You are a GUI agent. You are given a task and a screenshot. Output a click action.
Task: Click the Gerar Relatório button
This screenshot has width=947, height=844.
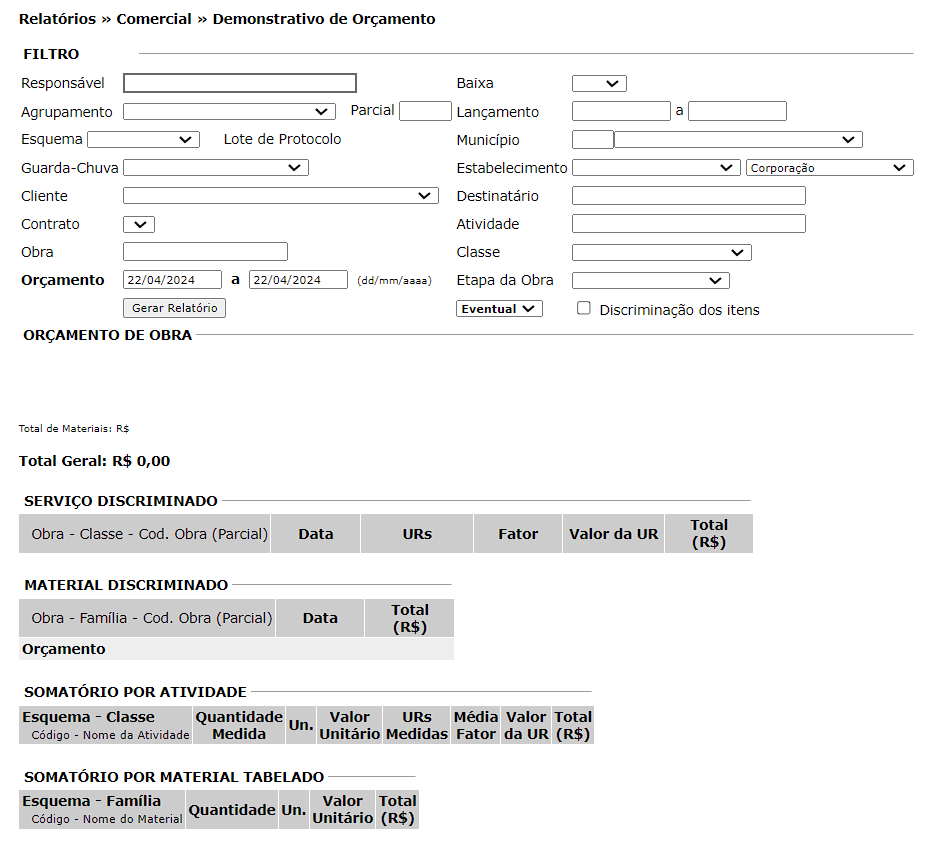174,308
